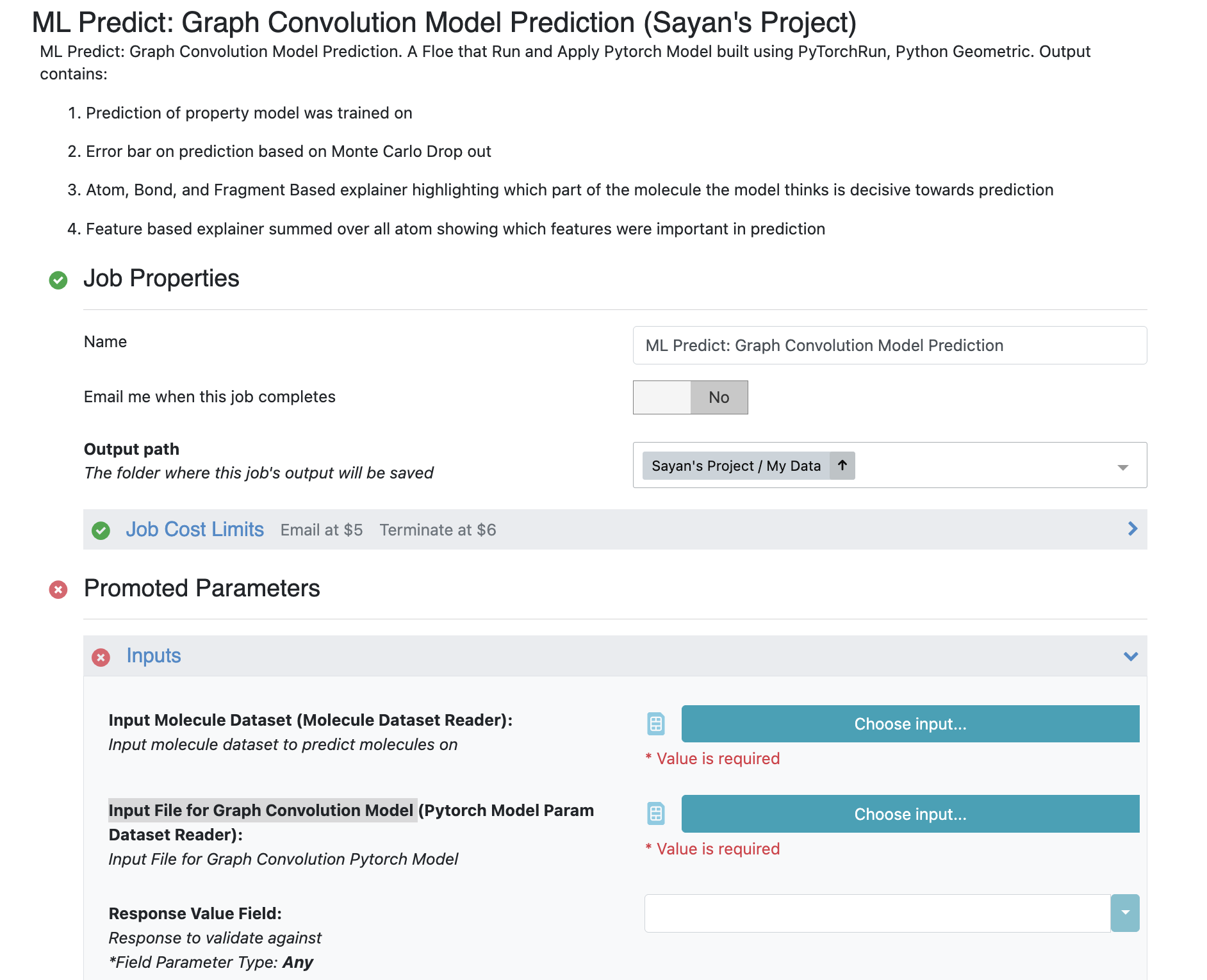Collapse the Inputs section with the down chevron

pos(1131,657)
